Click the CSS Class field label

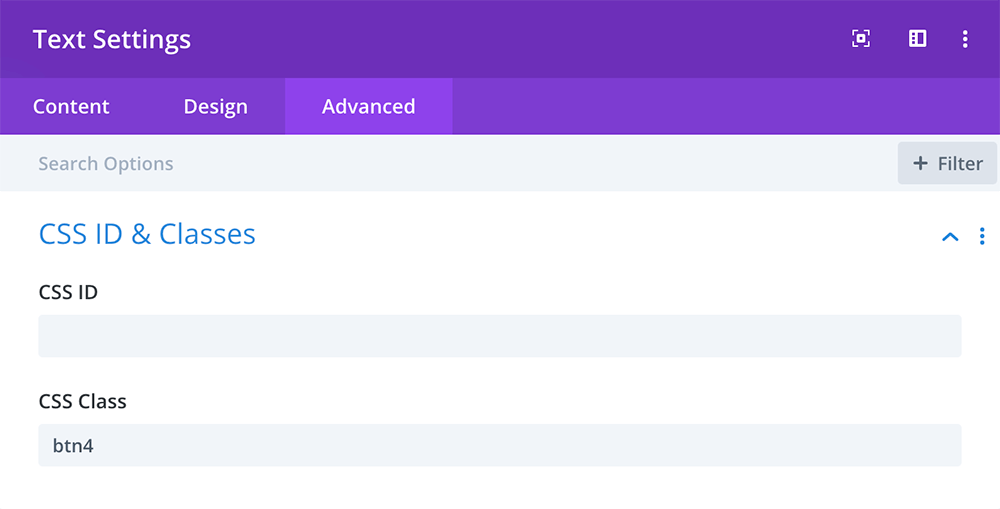pos(83,401)
